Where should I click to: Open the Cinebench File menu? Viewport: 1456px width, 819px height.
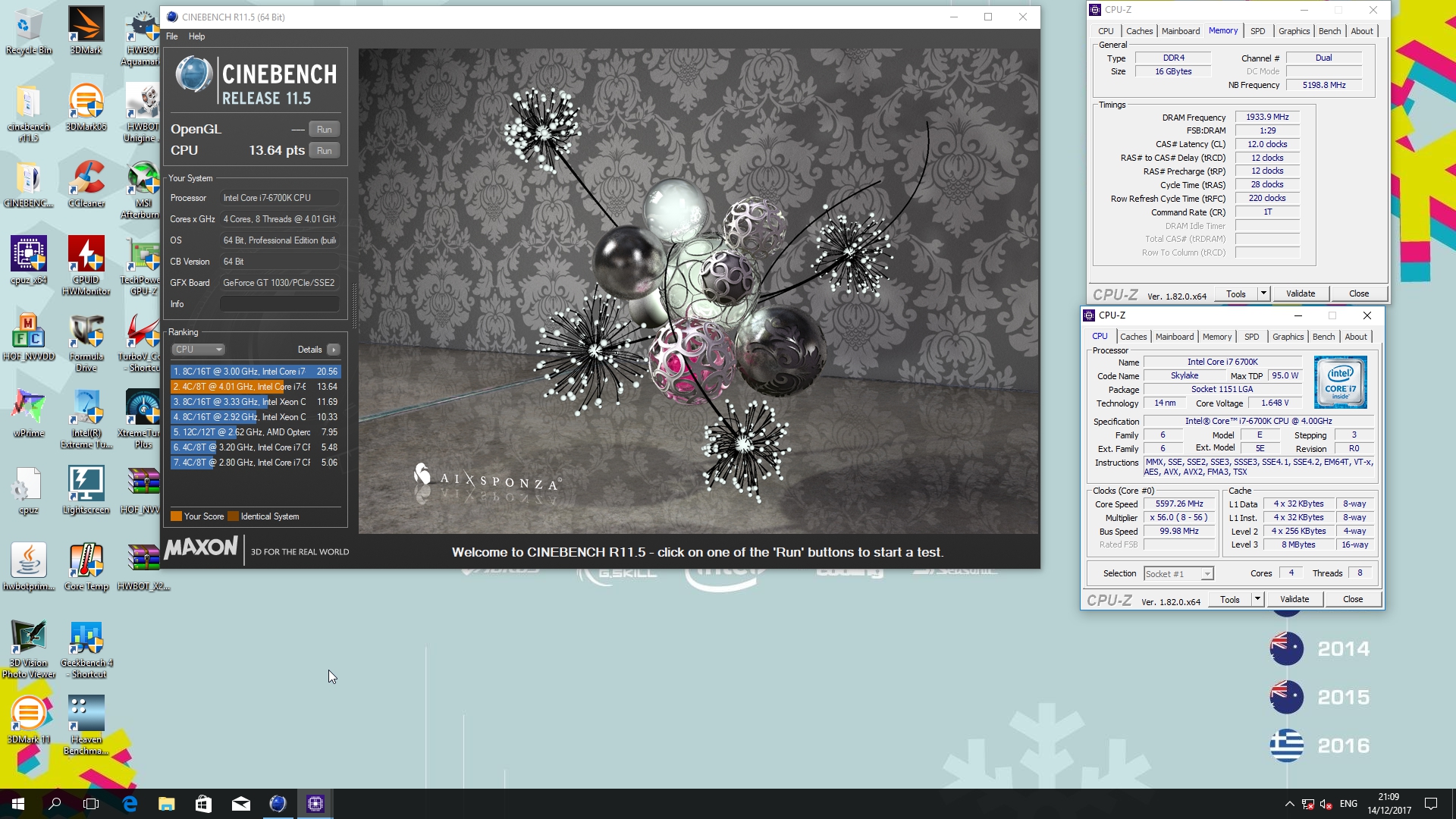[172, 36]
